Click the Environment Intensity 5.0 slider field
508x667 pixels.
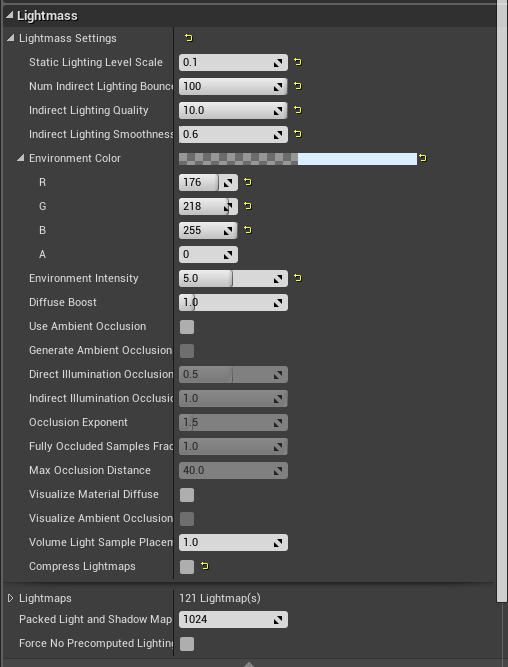233,279
